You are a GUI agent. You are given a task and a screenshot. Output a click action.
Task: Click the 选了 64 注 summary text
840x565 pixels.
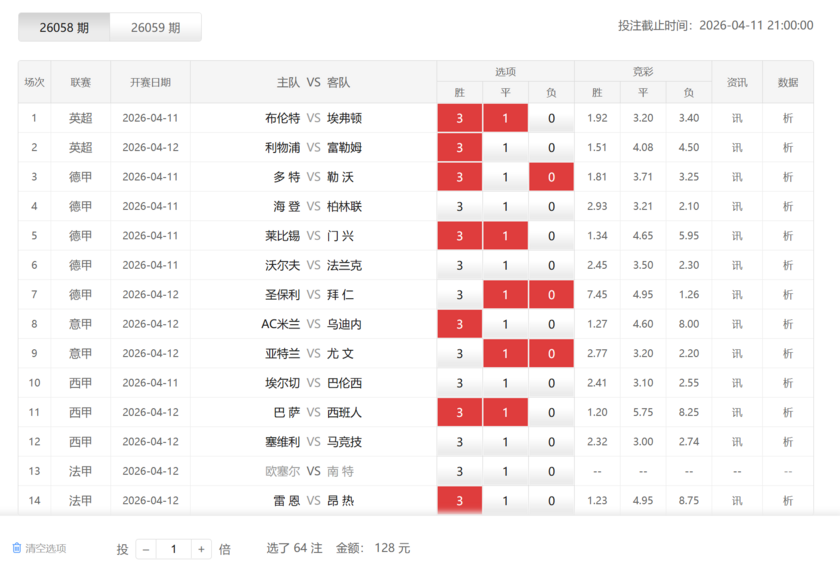click(294, 548)
